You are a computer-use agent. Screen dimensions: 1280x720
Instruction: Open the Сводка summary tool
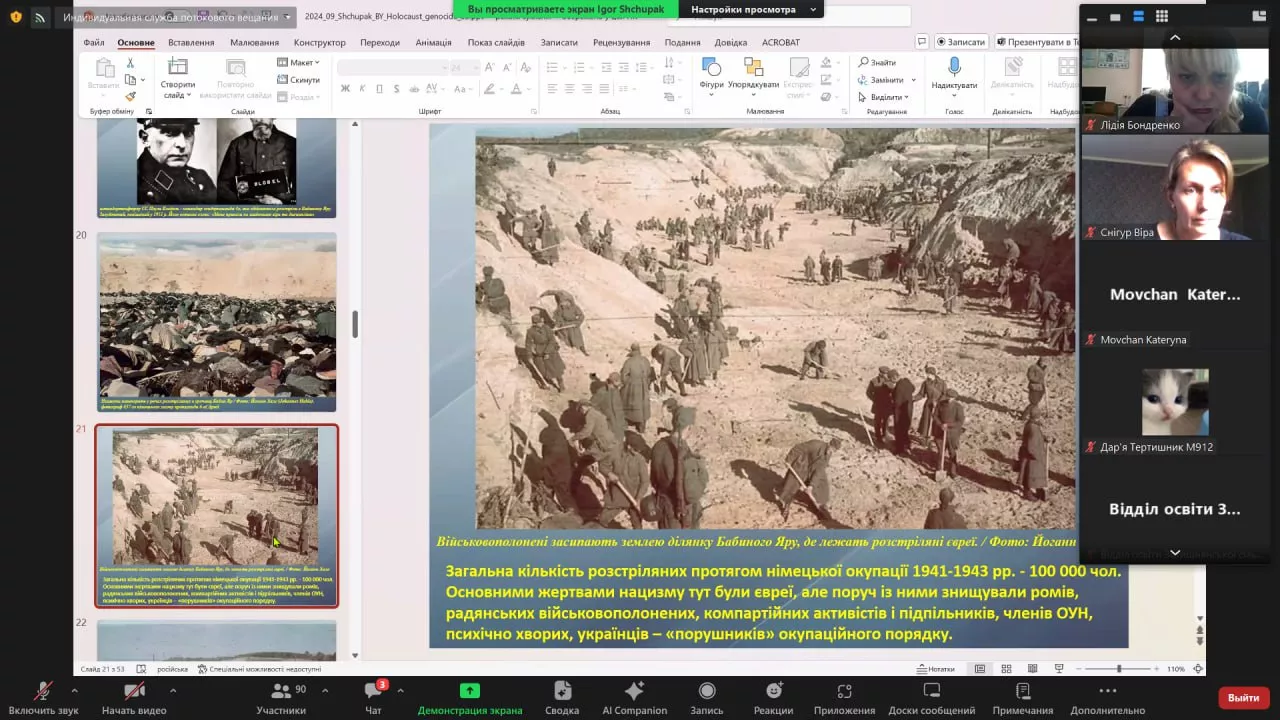562,698
